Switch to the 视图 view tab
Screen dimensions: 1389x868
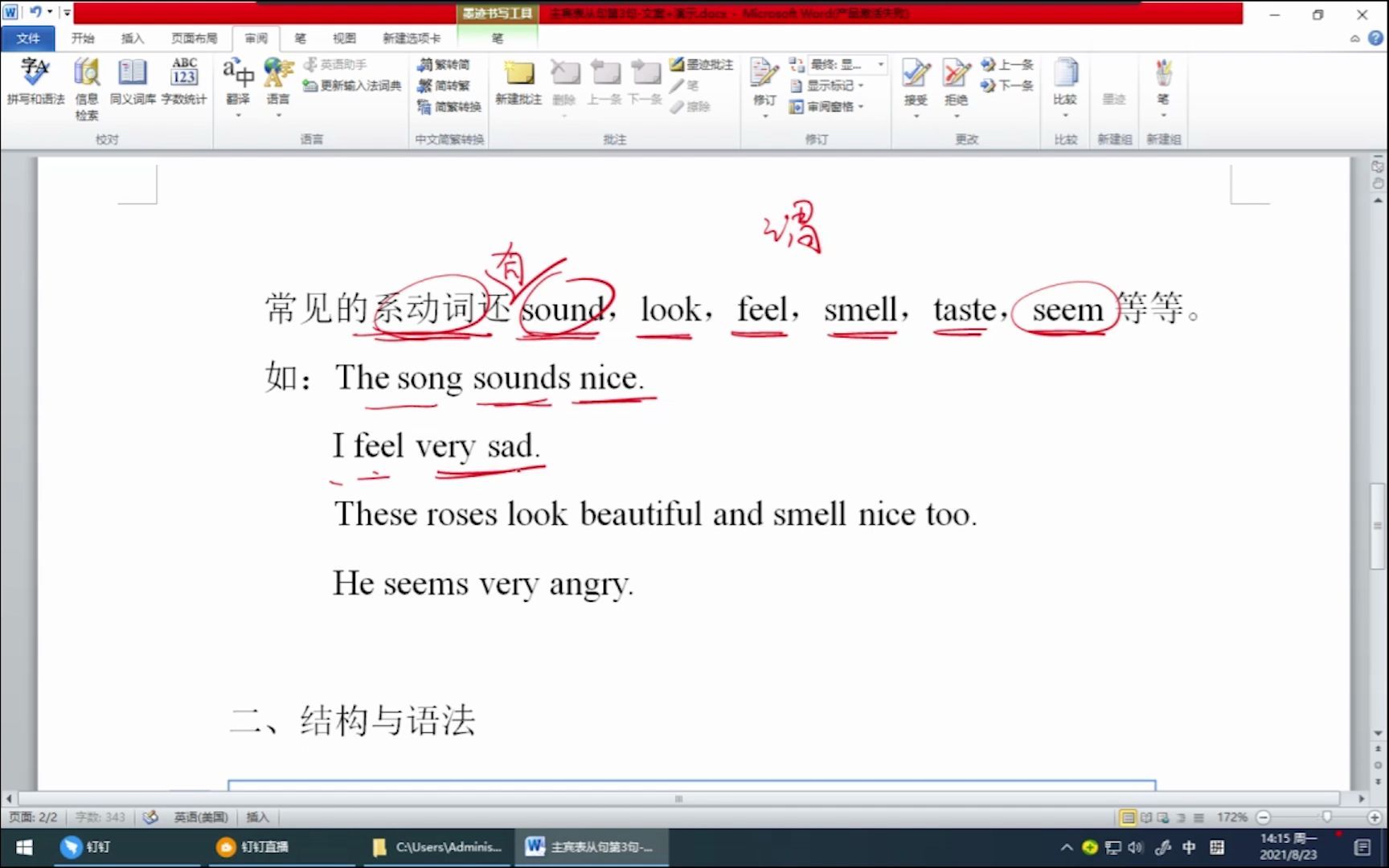[x=344, y=38]
